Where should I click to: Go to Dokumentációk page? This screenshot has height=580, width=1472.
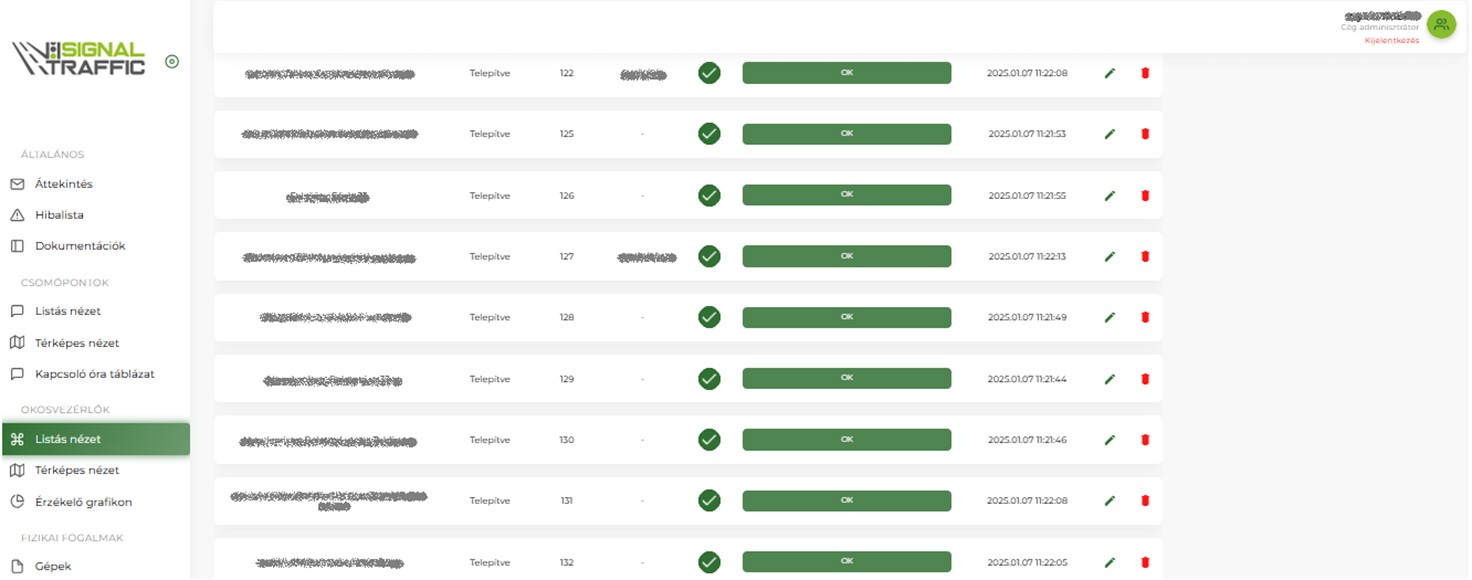coord(80,246)
